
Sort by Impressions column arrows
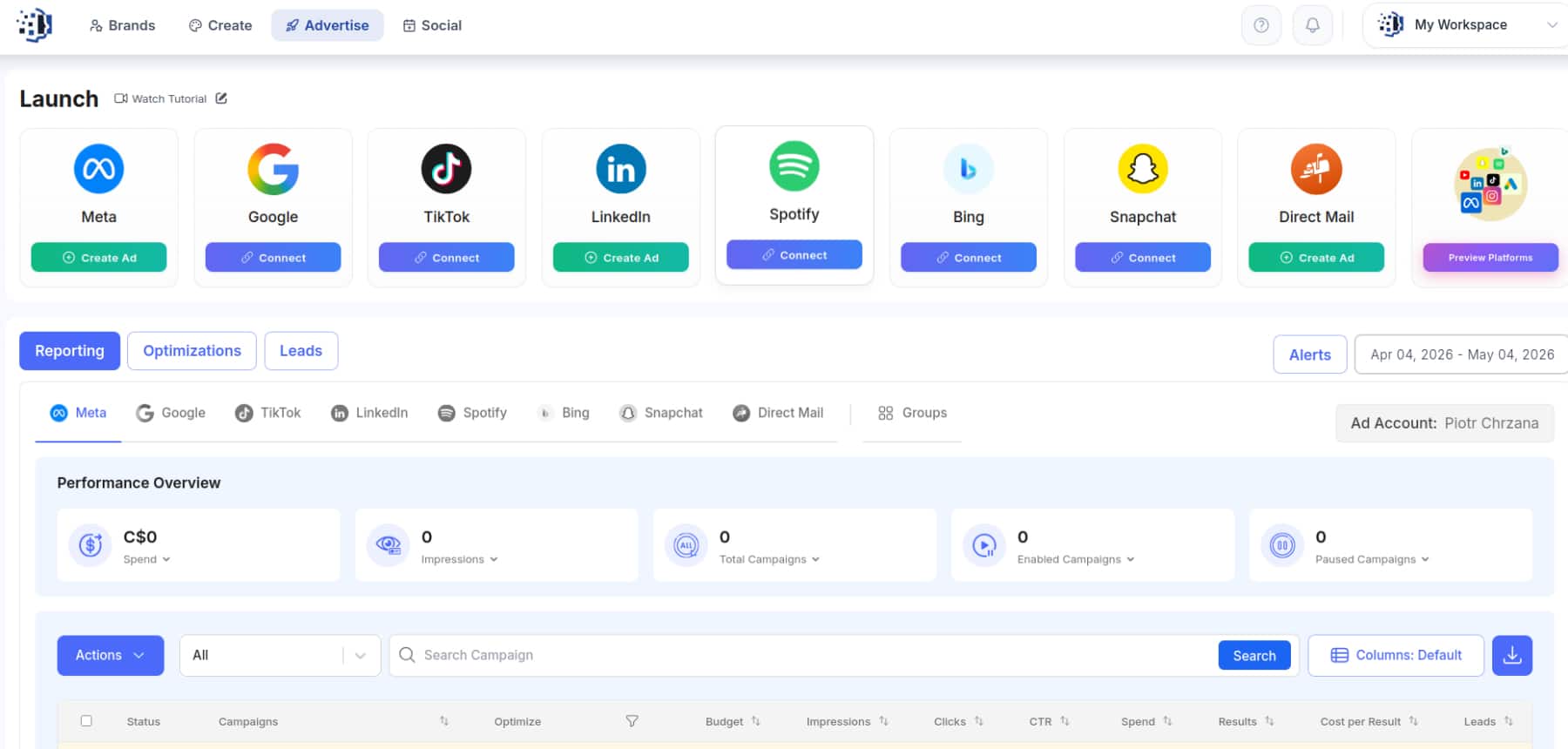point(883,721)
